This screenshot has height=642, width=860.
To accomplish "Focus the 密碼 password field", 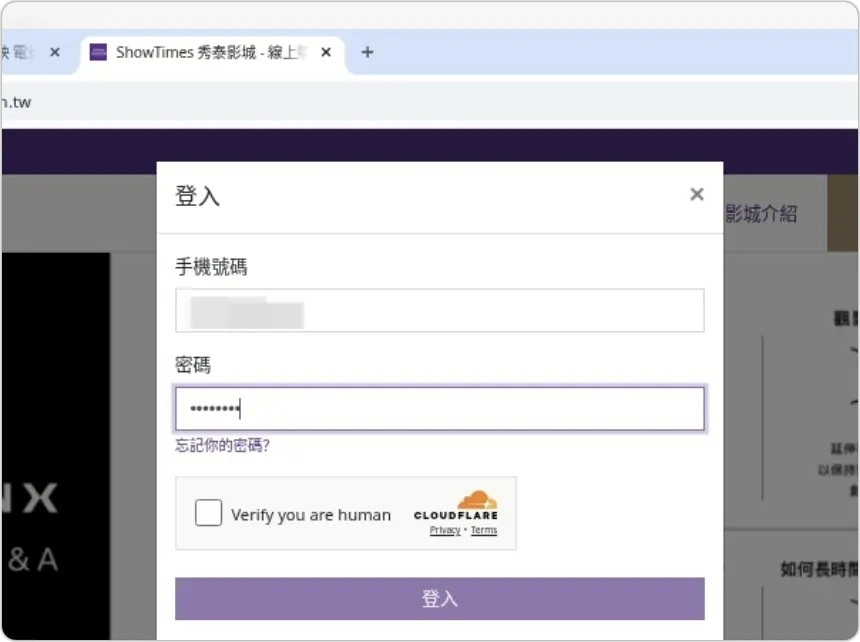I will [439, 408].
